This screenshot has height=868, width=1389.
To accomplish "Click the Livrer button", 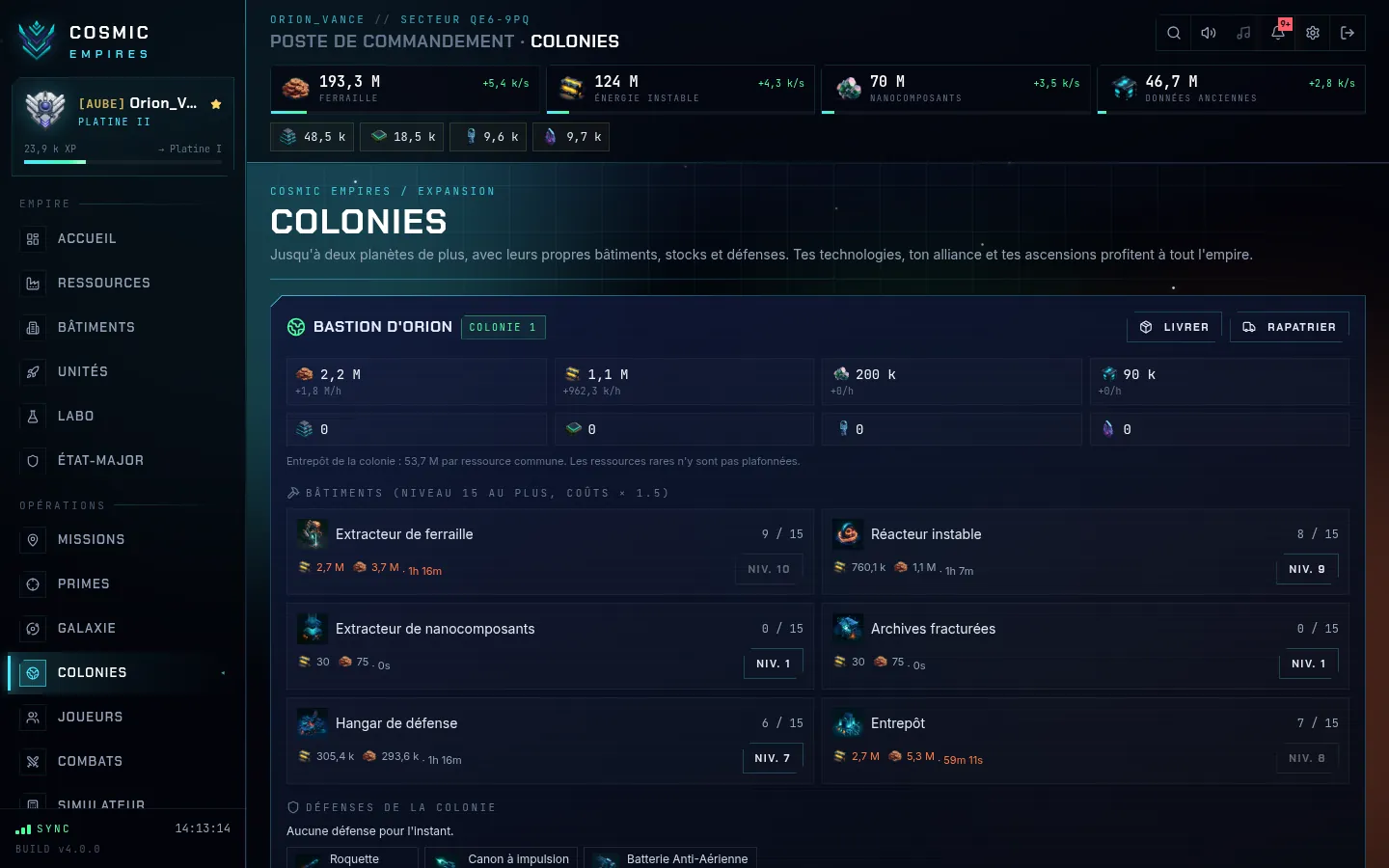I will (1174, 327).
